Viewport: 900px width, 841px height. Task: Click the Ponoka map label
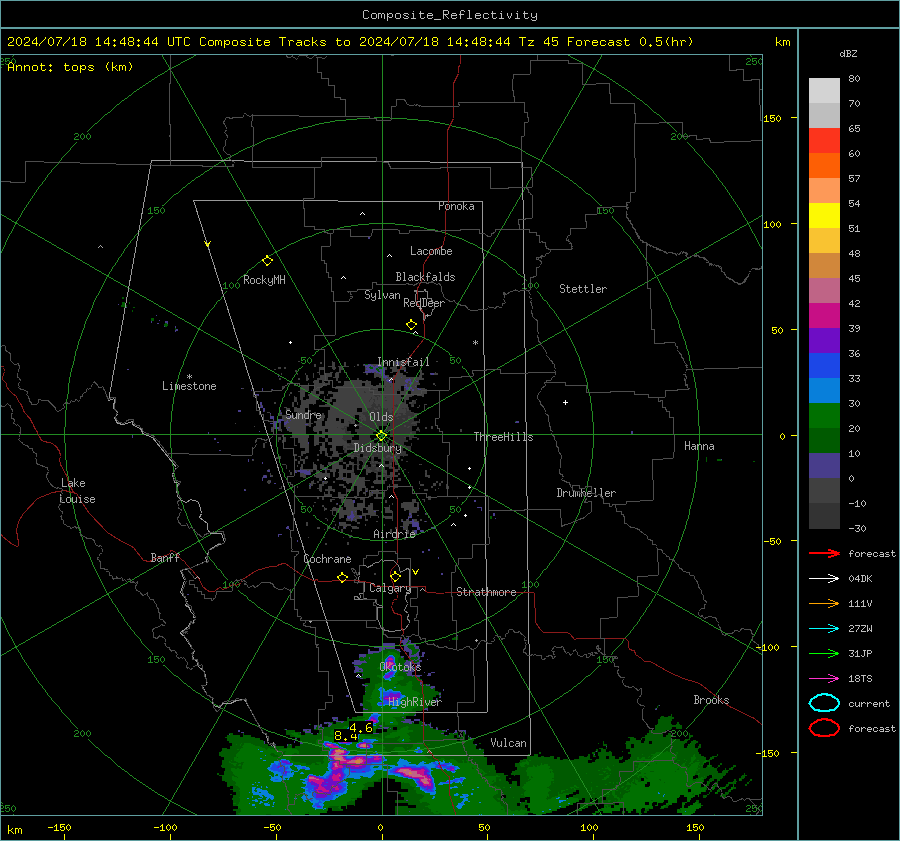point(456,206)
